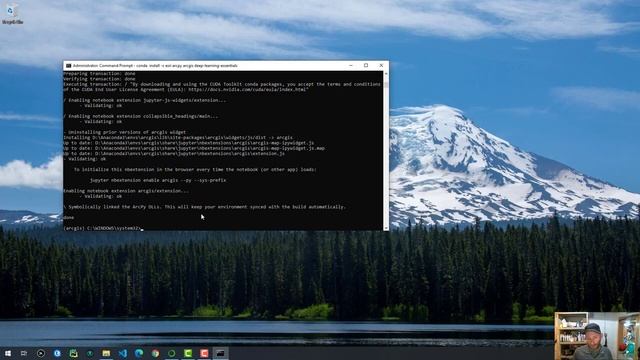Click 'Enabling notebook extension arcgis/extension' line
The width and height of the screenshot is (640, 360).
coord(126,191)
